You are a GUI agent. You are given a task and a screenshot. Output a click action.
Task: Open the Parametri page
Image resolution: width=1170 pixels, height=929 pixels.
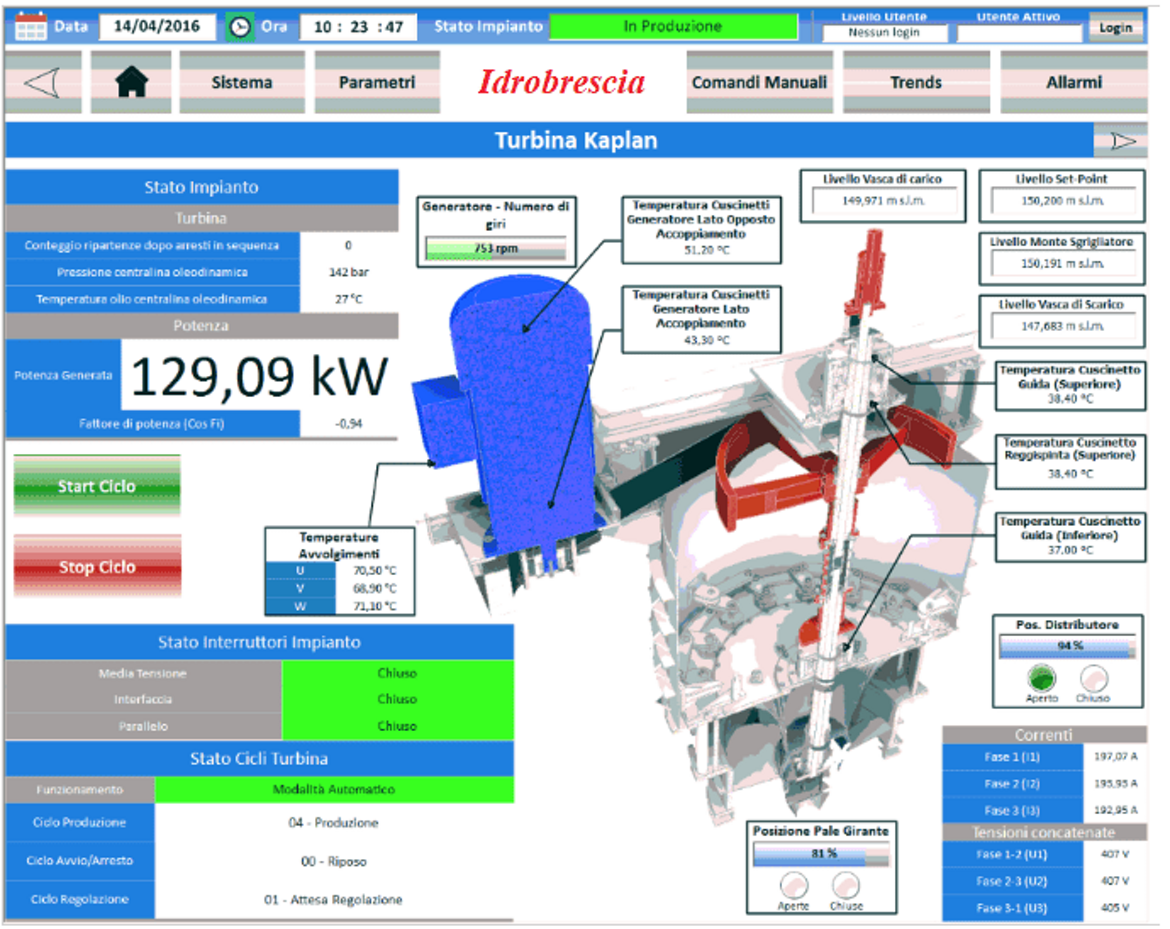point(376,83)
